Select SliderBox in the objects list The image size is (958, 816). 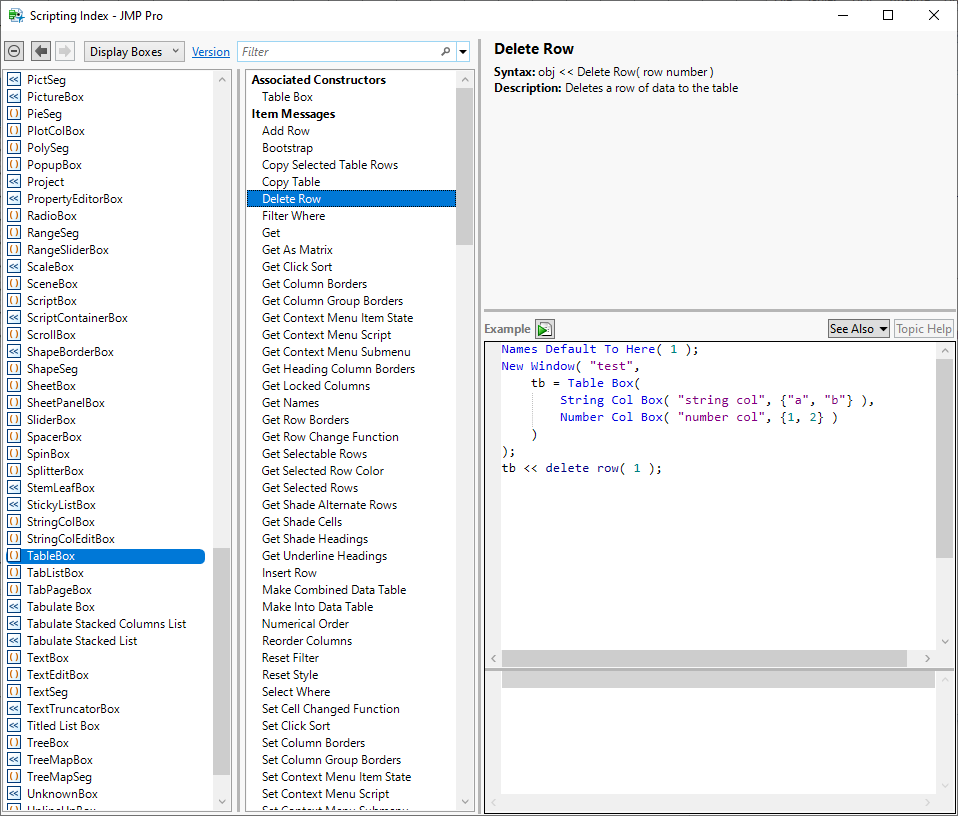[51, 420]
